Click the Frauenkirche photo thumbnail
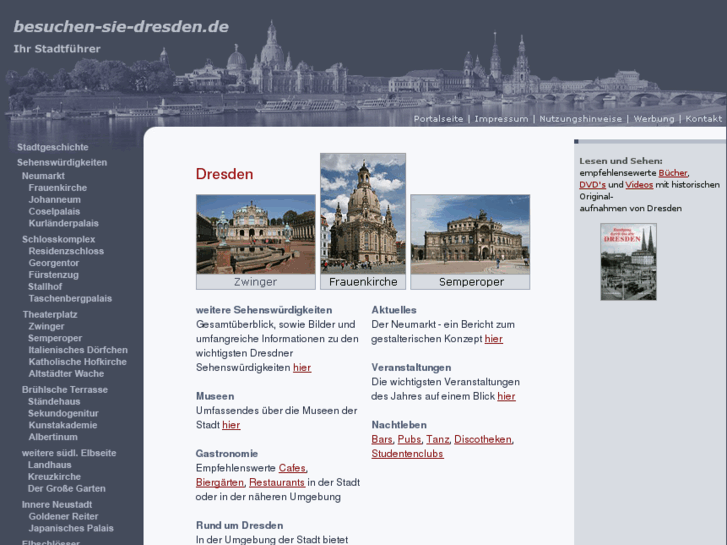The width and height of the screenshot is (727, 545). point(363,214)
